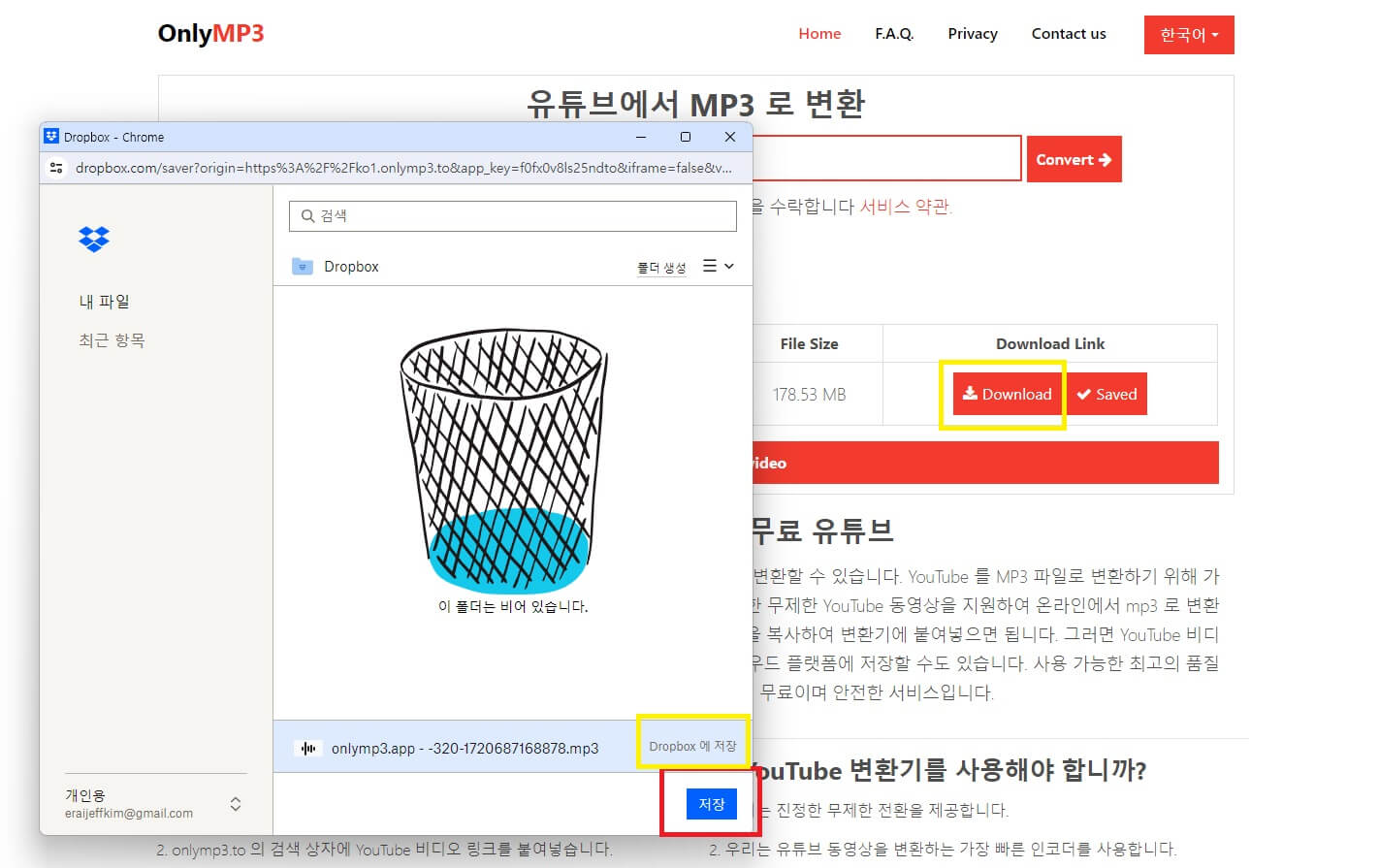The height and width of the screenshot is (868, 1379).
Task: Click the Dropbox folder icon
Action: 303,266
